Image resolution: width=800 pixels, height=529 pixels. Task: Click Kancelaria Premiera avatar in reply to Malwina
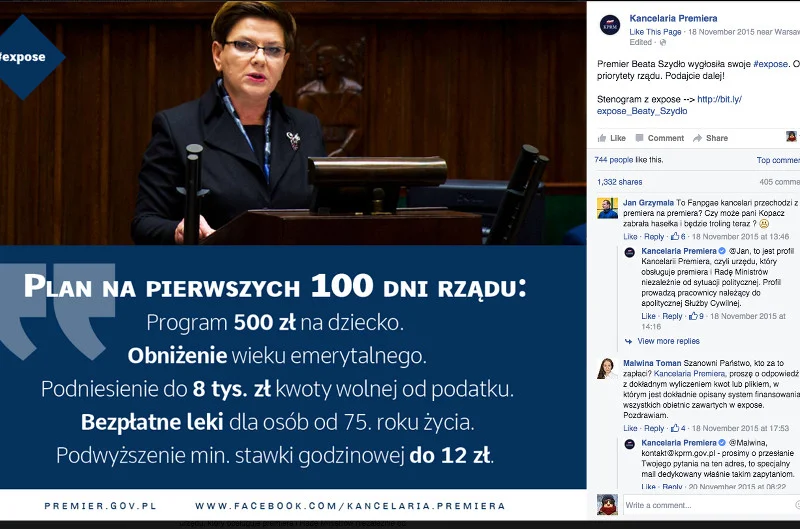(x=630, y=444)
